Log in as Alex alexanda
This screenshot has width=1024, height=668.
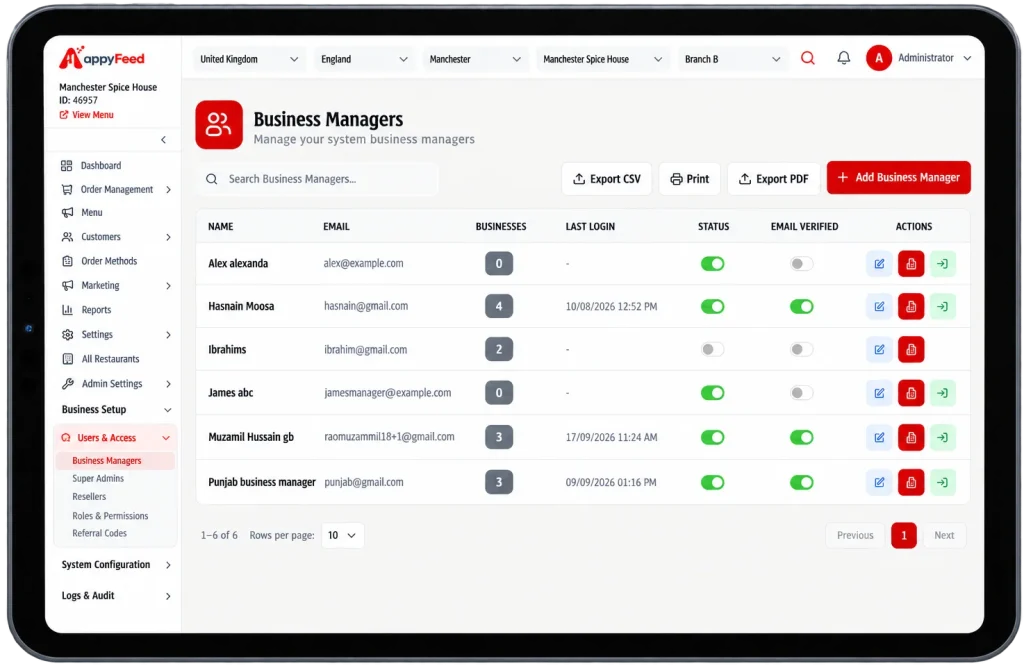pyautogui.click(x=942, y=264)
